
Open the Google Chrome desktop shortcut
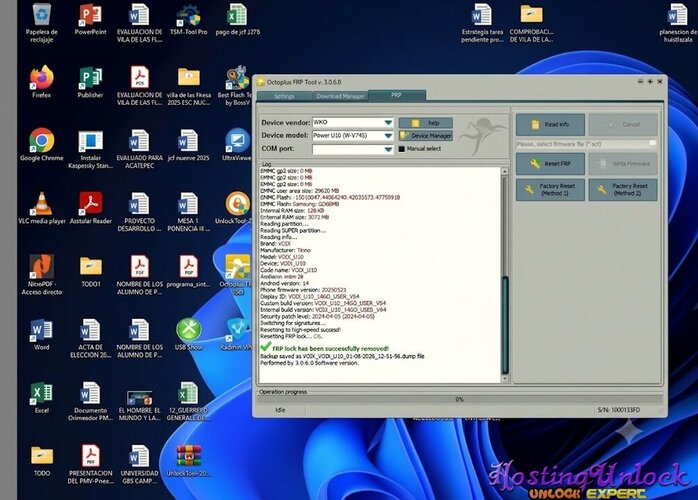click(41, 145)
